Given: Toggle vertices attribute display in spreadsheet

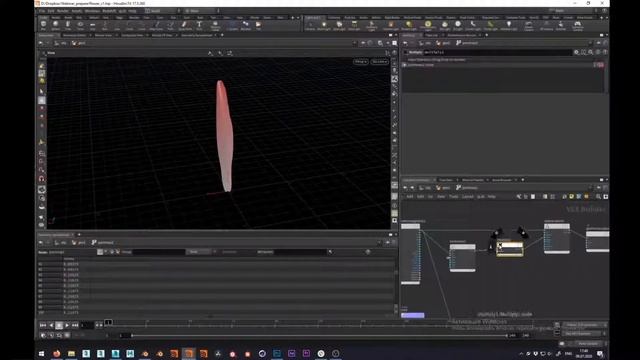Looking at the screenshot, I should tap(106, 252).
